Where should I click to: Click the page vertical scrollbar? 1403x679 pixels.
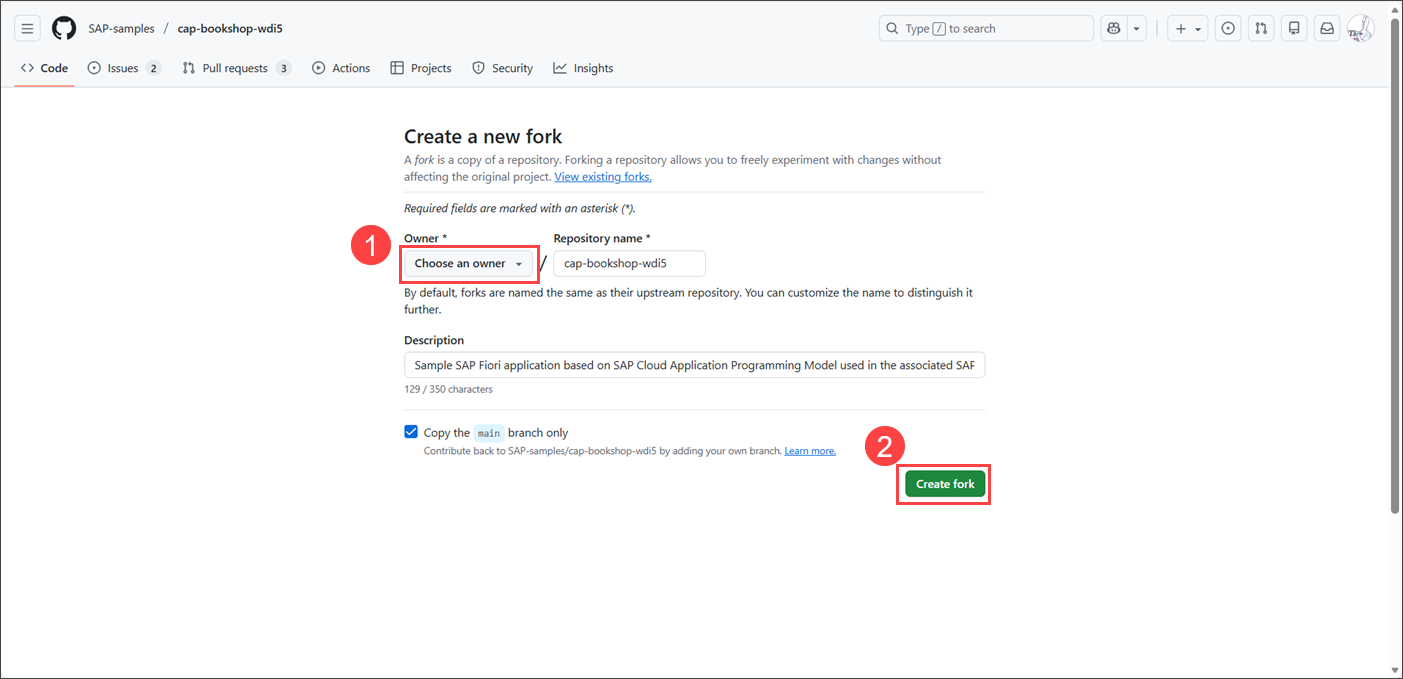(1395, 266)
